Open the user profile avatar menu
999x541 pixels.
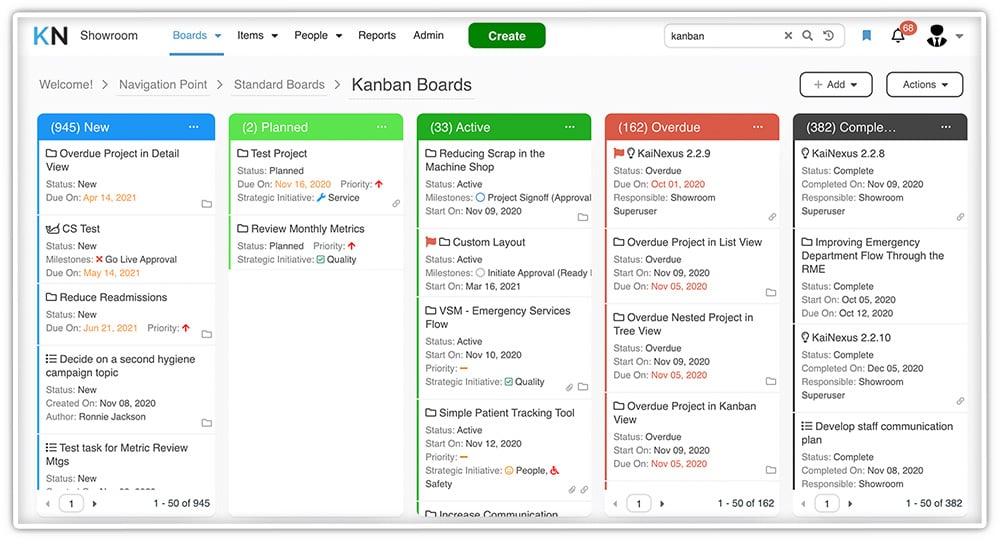[x=943, y=37]
